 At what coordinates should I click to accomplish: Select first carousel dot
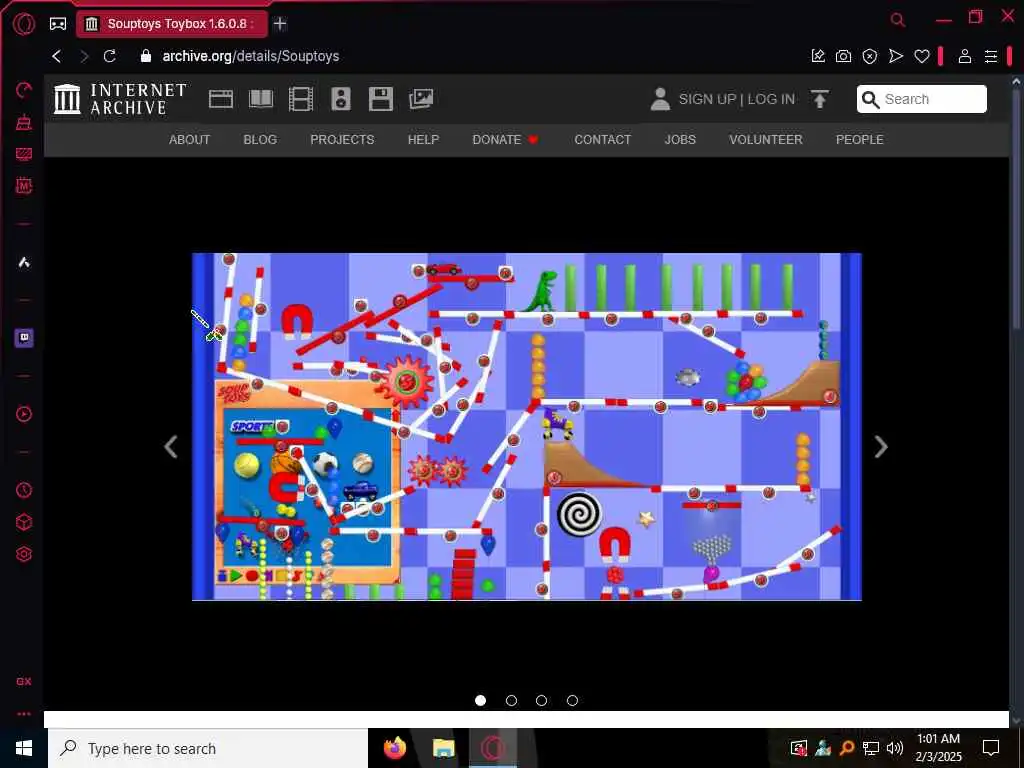[481, 701]
